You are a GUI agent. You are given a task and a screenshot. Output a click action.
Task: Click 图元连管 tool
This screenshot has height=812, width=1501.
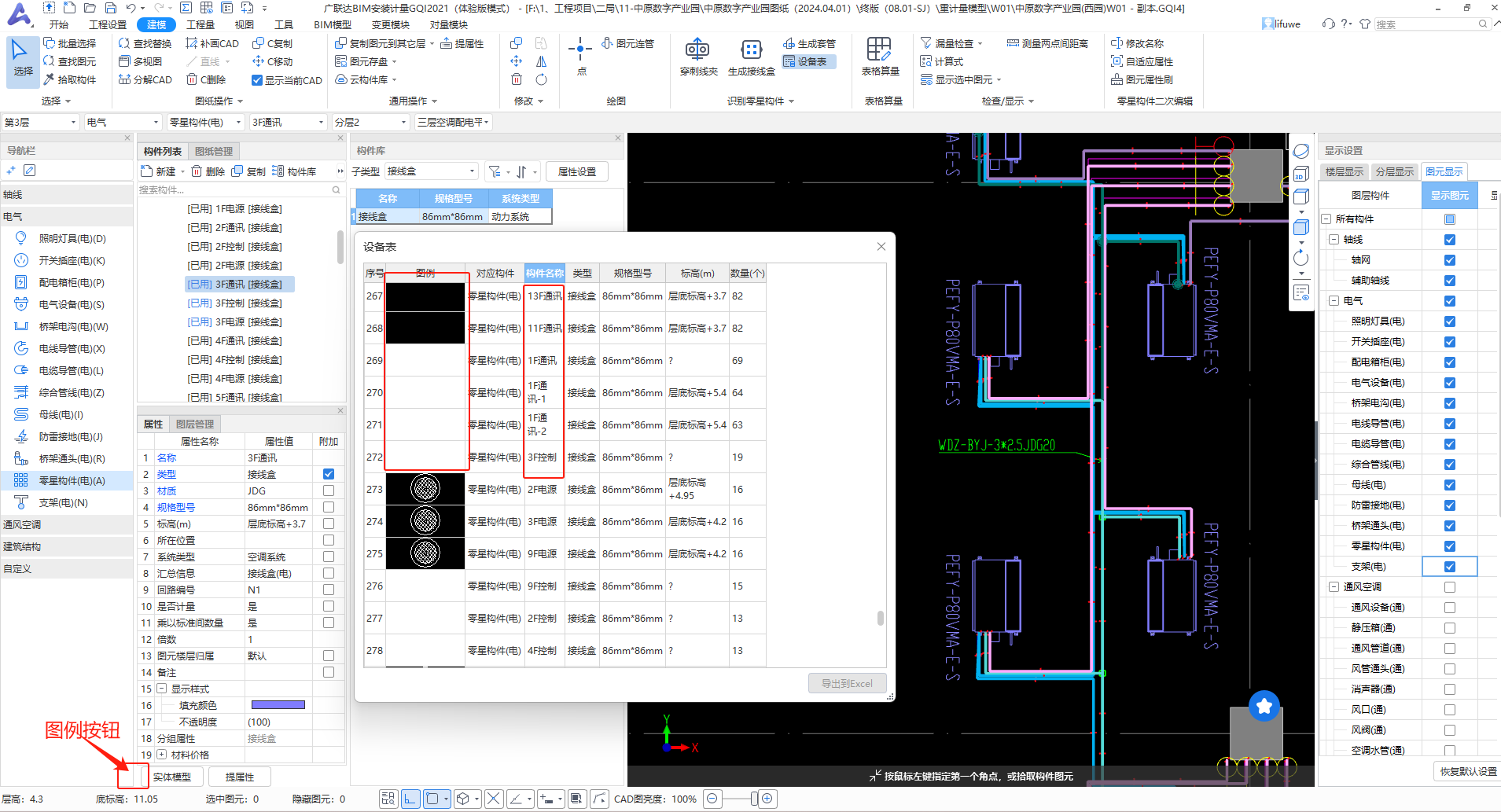(627, 43)
